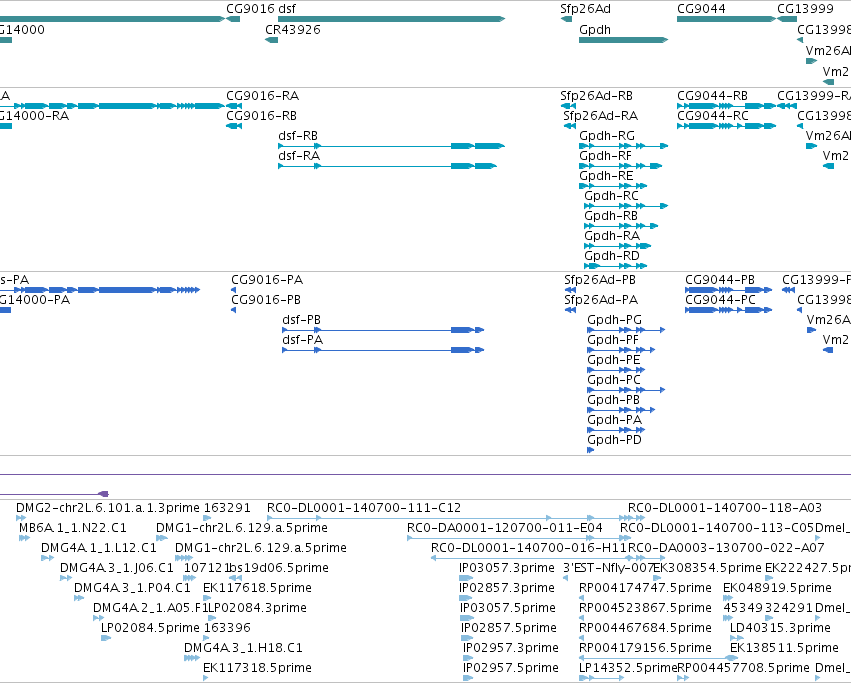The image size is (851, 683).
Task: Click the Gpdh-PB protein label
Action: point(613,400)
